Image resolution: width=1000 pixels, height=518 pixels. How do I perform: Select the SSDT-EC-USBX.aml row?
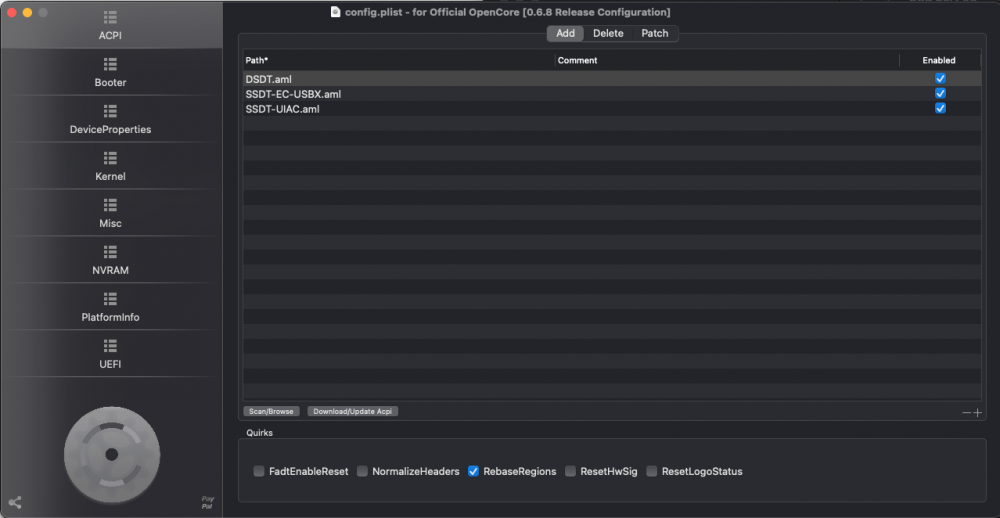click(612, 94)
